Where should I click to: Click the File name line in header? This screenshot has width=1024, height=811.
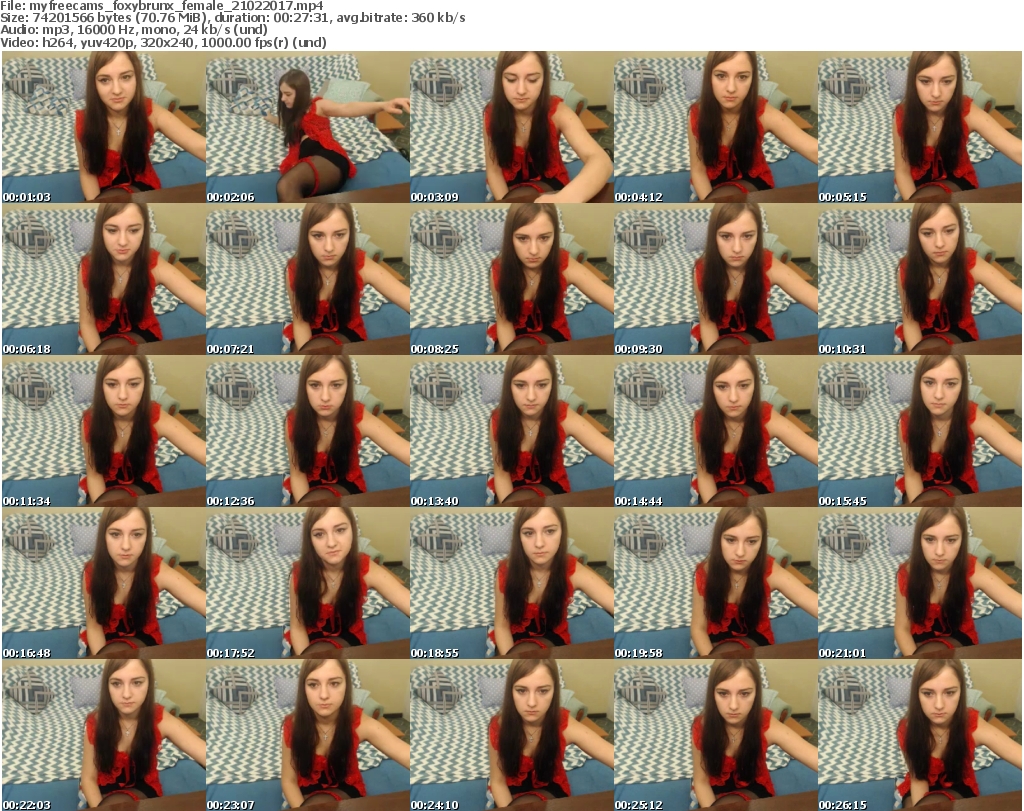[x=162, y=6]
